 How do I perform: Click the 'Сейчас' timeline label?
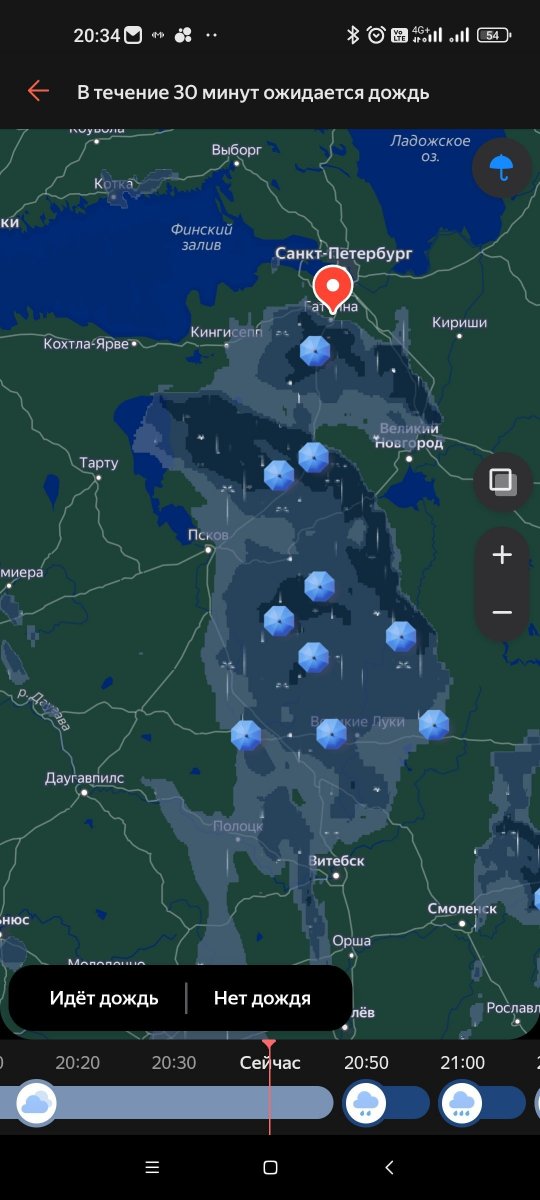[270, 1063]
